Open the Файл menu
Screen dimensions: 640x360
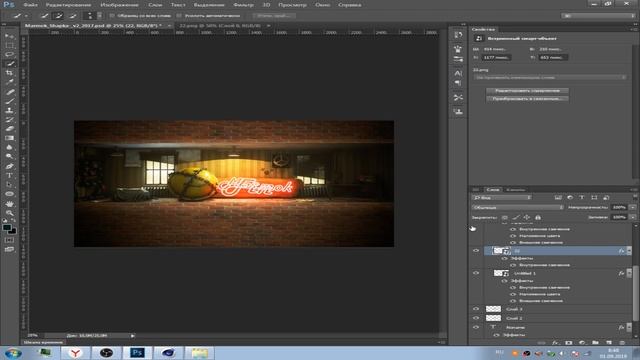(30, 5)
